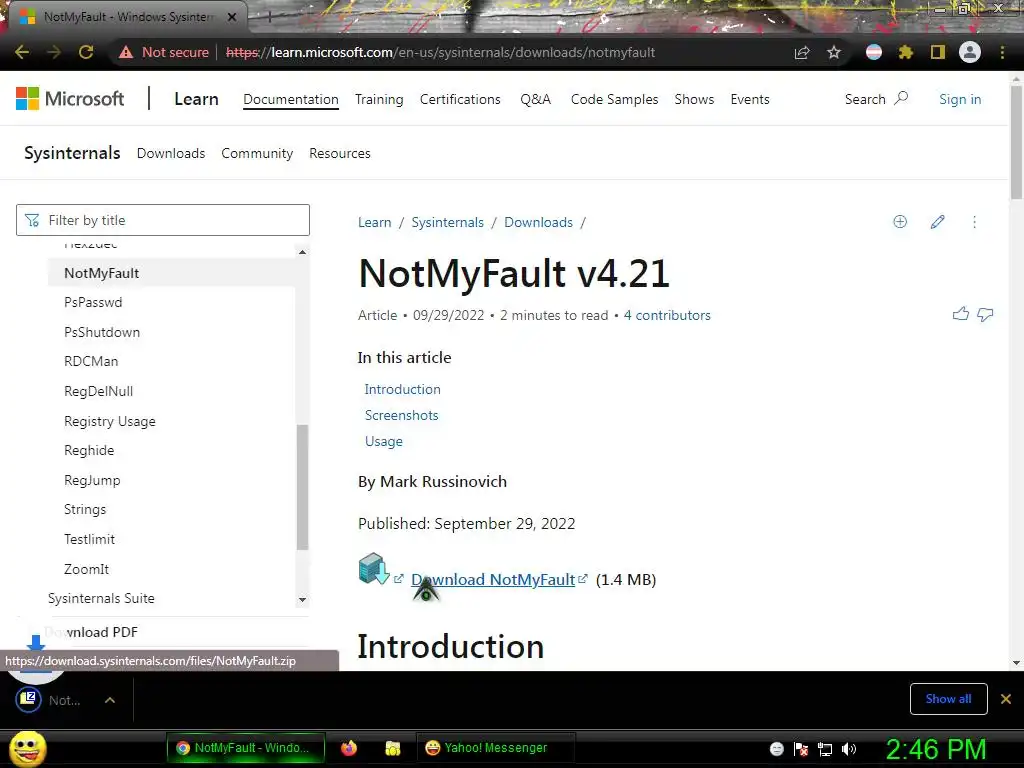
Task: Open the Events nav item
Action: 750,99
